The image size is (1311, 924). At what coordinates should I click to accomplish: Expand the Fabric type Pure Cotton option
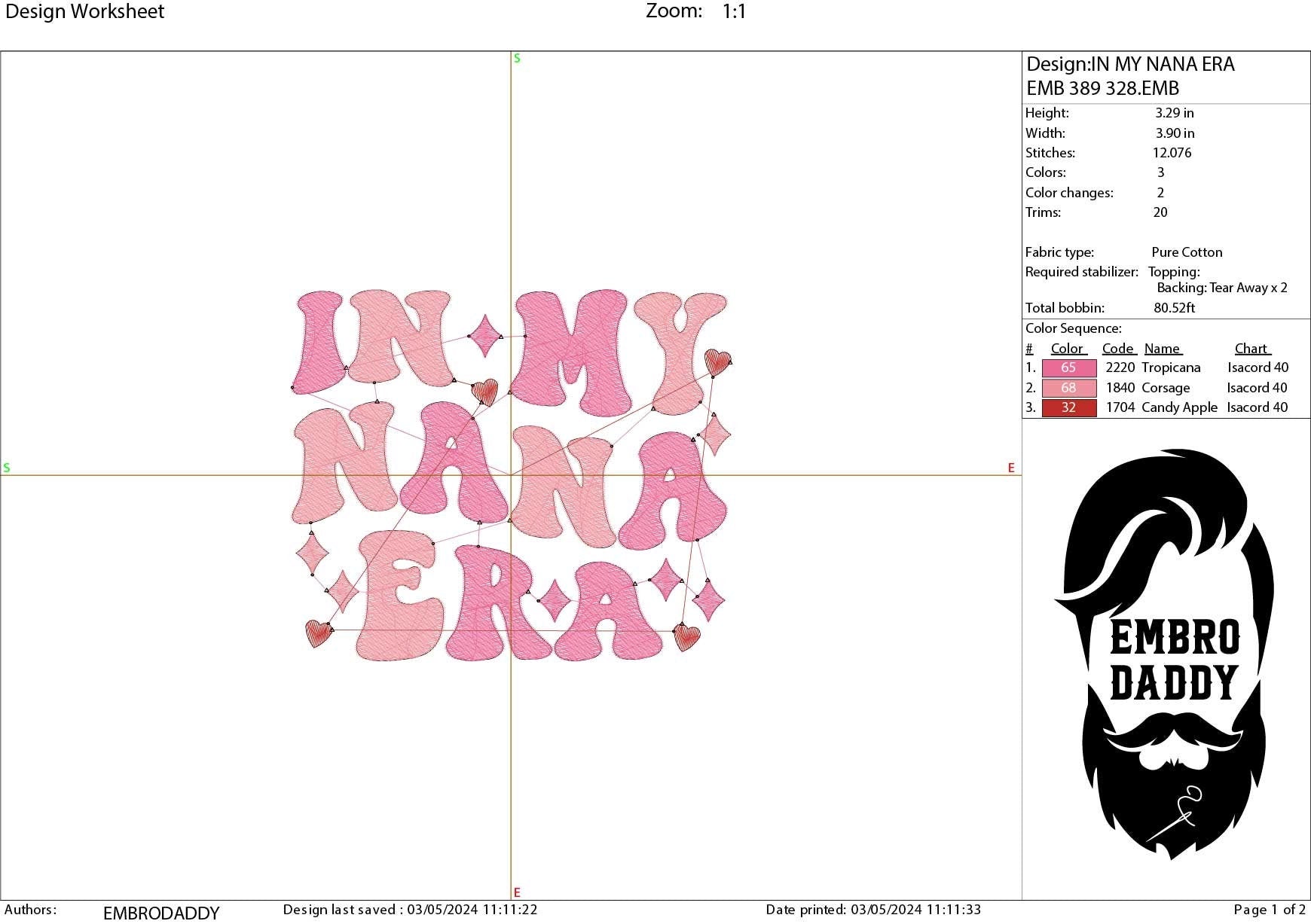point(1186,252)
